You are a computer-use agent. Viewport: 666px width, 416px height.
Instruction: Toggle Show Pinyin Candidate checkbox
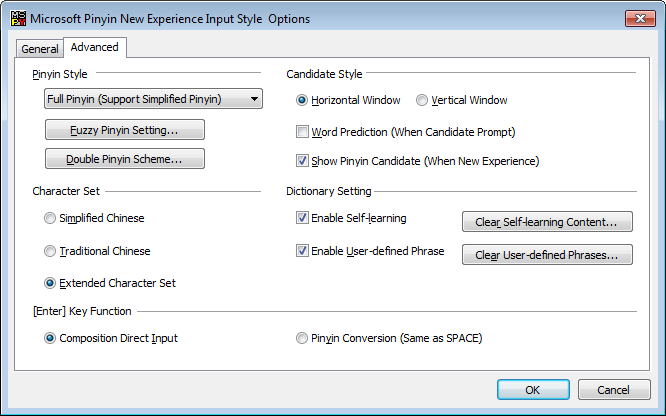click(x=303, y=160)
